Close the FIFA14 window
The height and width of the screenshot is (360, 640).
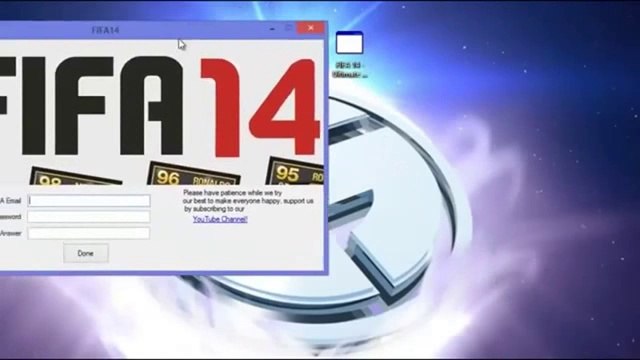coord(311,28)
